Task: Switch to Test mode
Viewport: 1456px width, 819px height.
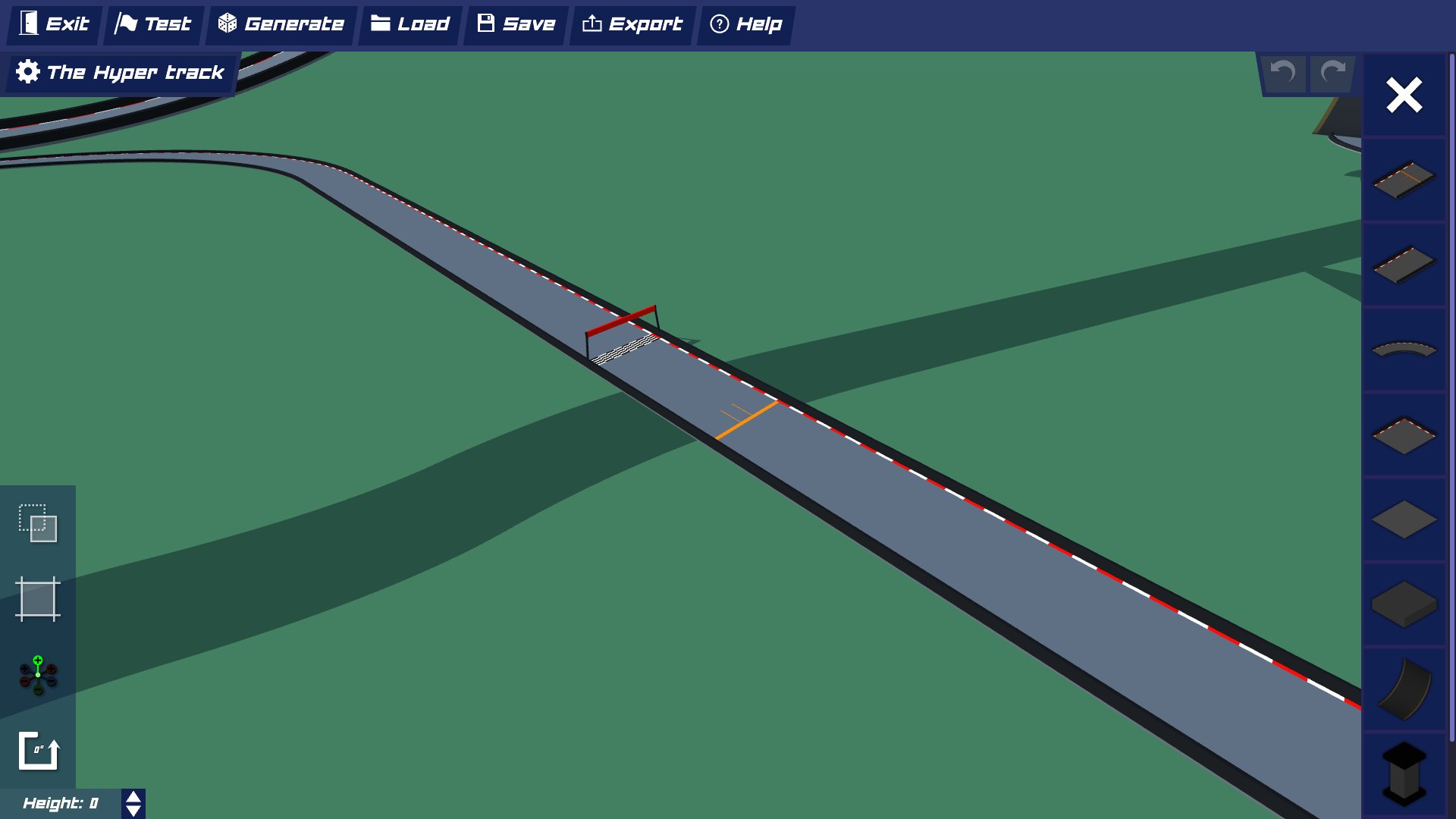Action: (152, 24)
